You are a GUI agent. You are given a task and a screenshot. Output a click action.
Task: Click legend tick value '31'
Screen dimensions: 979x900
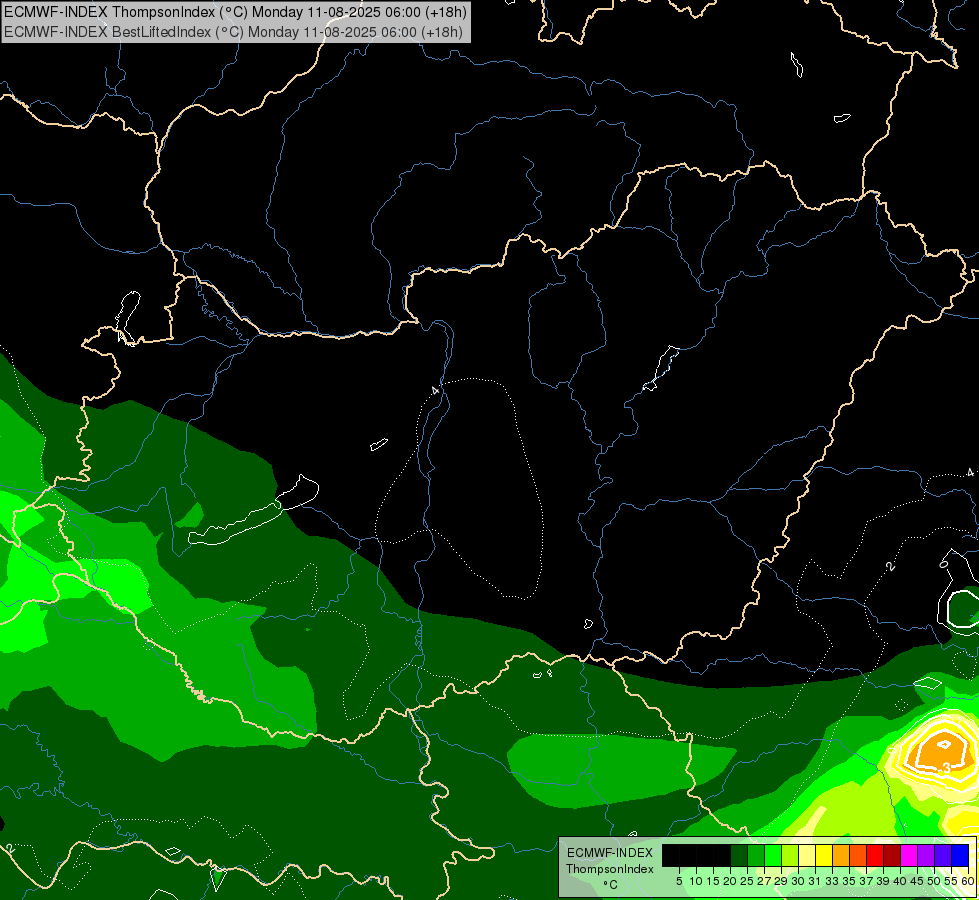[x=815, y=881]
